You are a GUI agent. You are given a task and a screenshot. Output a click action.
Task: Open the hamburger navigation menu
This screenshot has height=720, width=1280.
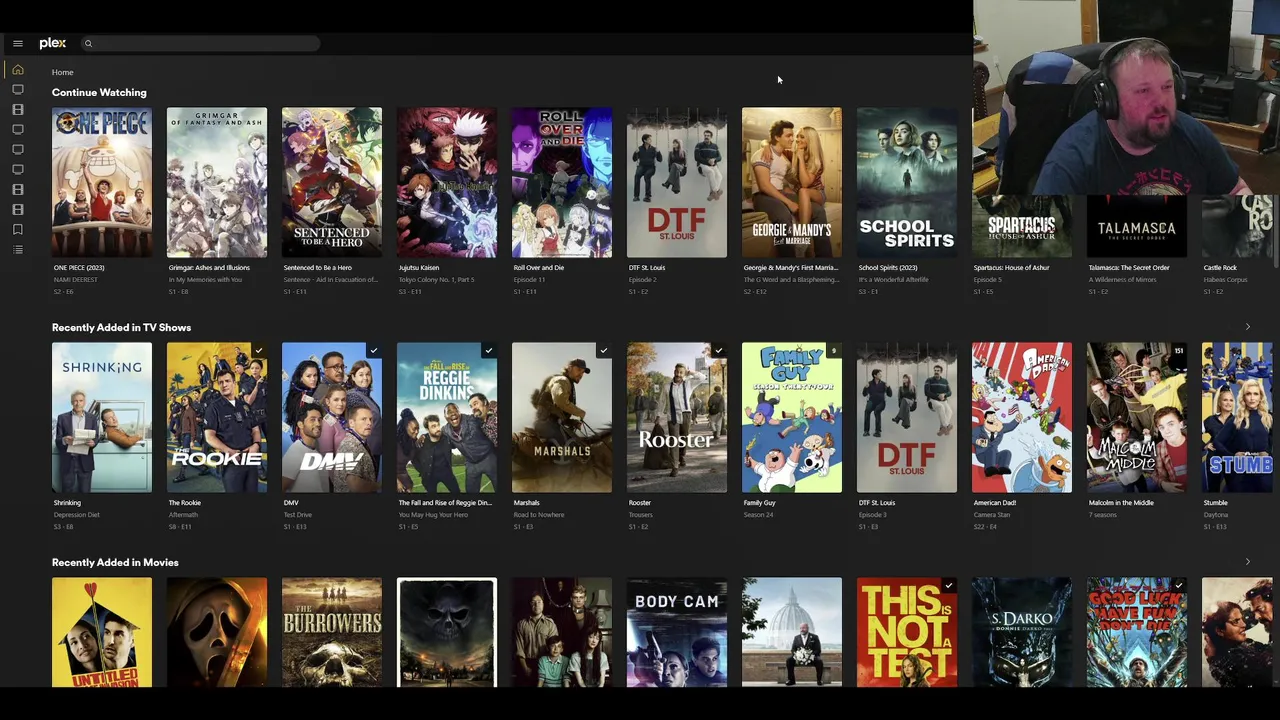(x=17, y=44)
